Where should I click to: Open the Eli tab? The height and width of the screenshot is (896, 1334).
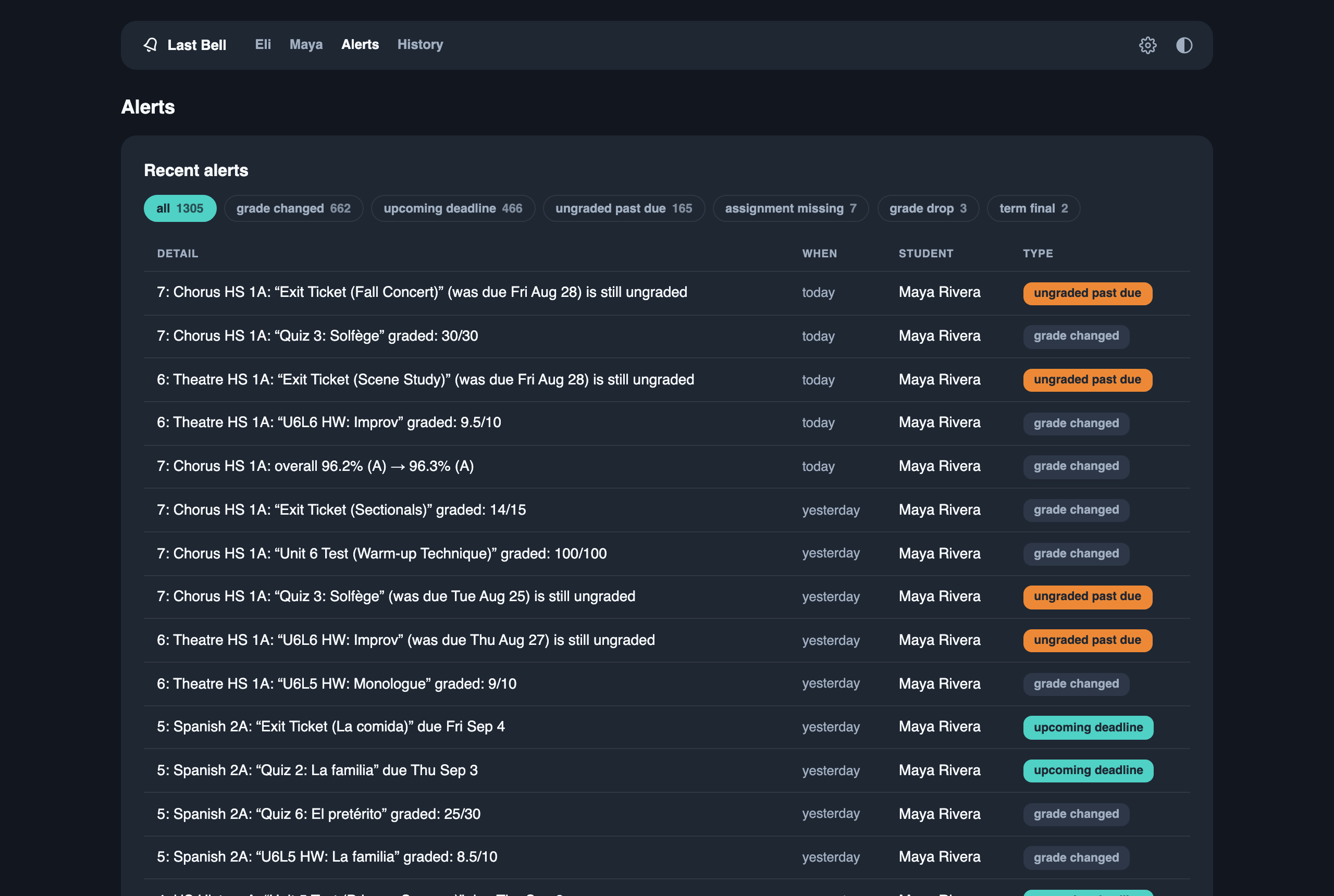263,45
